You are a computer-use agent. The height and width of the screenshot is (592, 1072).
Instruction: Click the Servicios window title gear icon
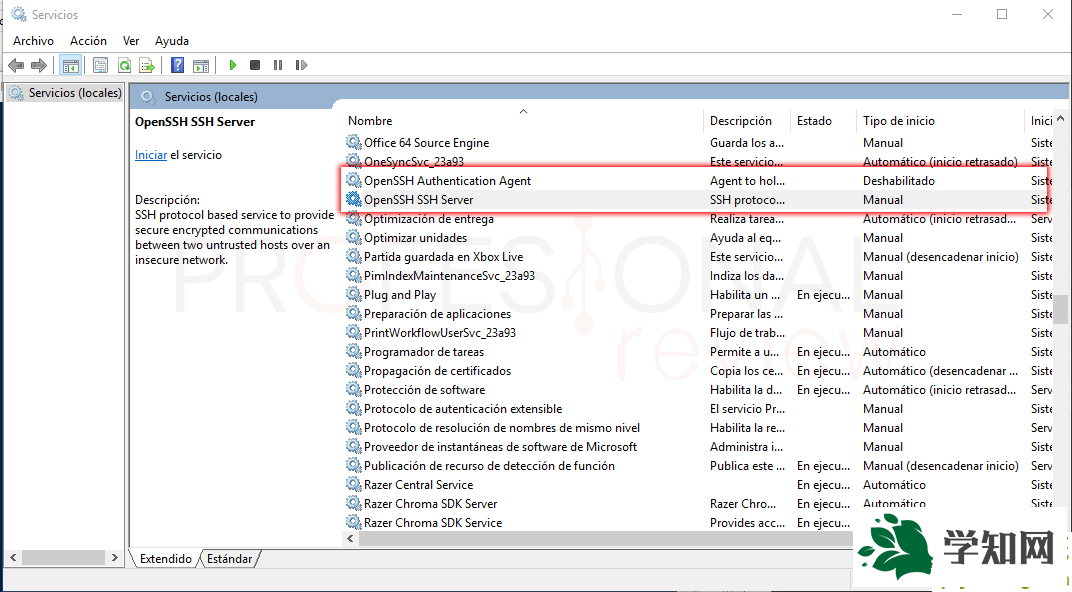[19, 14]
